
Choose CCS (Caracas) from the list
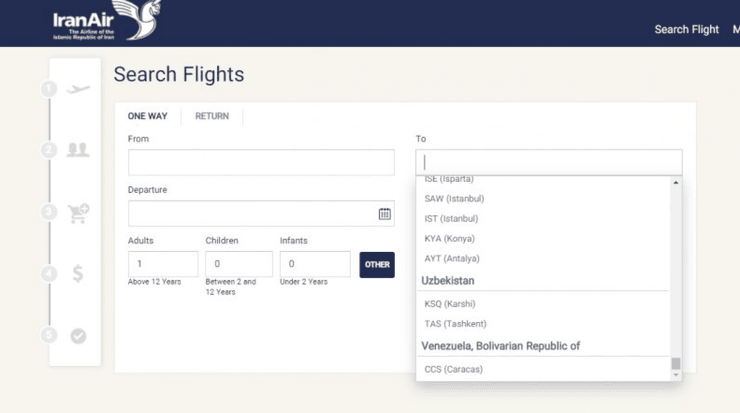pyautogui.click(x=453, y=369)
